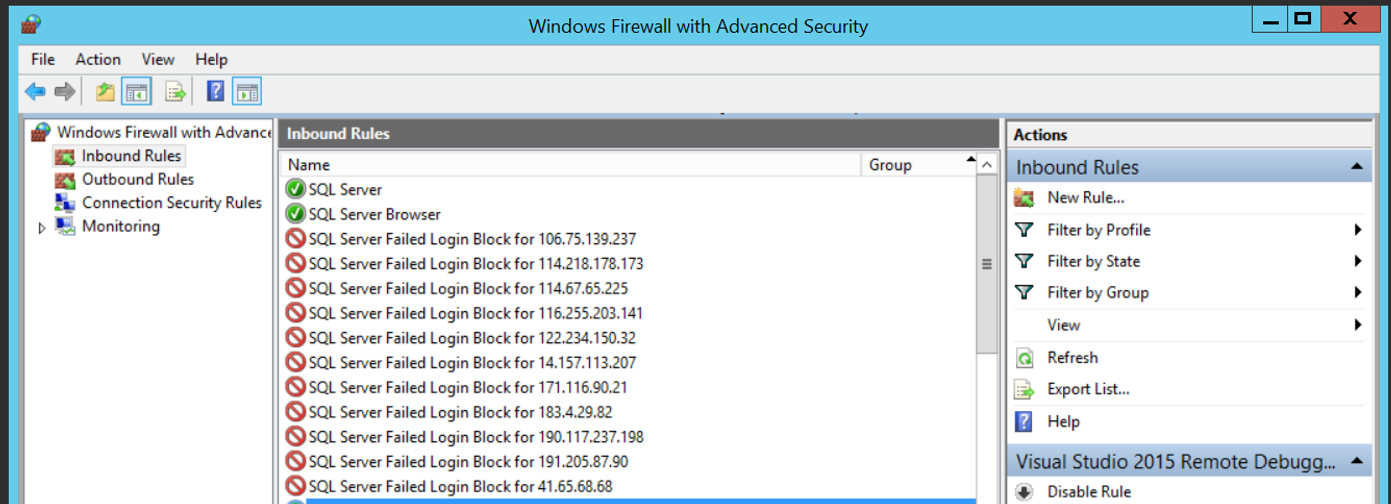The image size is (1391, 504).
Task: Expand the Monitoring tree node
Action: pyautogui.click(x=42, y=228)
